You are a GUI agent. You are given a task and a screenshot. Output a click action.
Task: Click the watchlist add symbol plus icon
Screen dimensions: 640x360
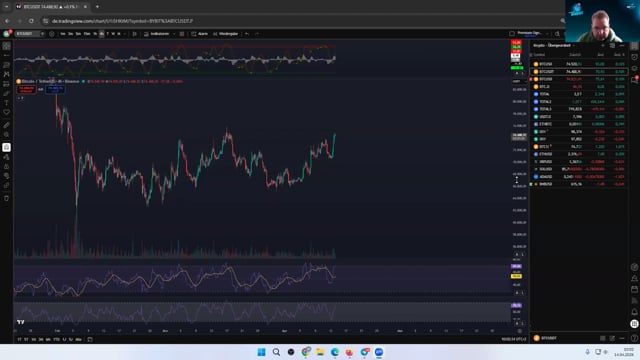click(x=603, y=45)
